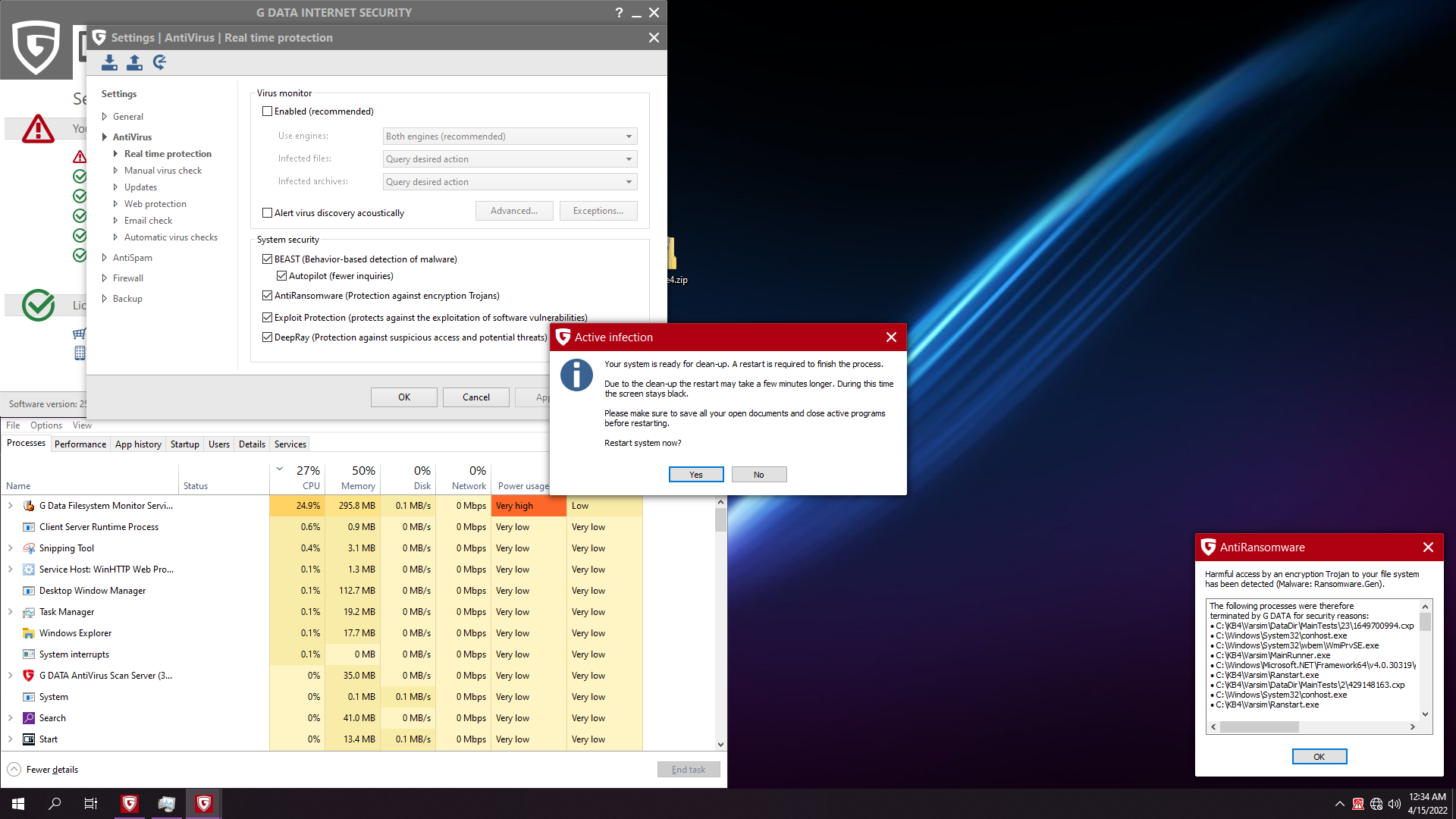Expand G Data Filesystem Monitor process row

(x=11, y=506)
